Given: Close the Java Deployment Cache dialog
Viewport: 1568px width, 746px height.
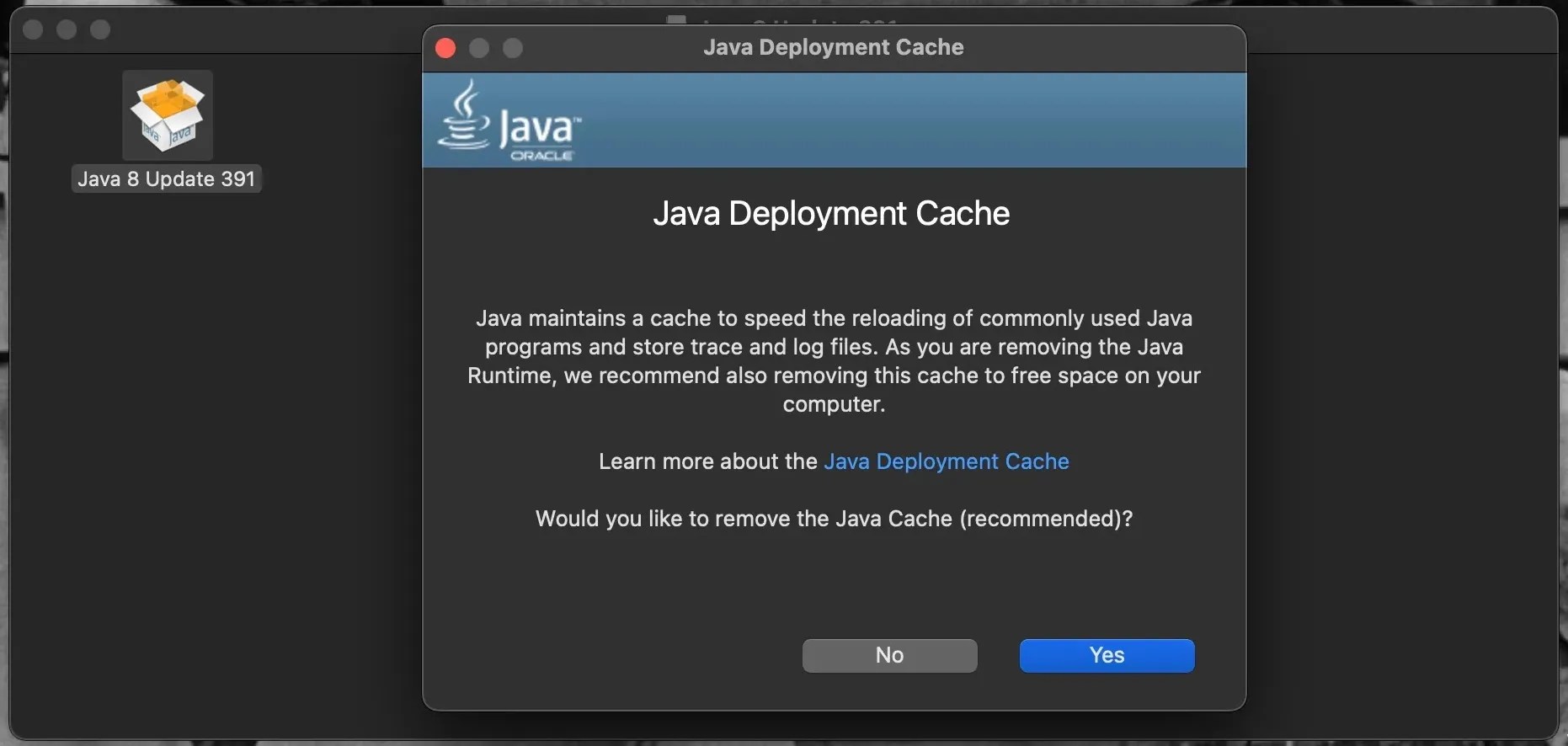Looking at the screenshot, I should pyautogui.click(x=445, y=48).
